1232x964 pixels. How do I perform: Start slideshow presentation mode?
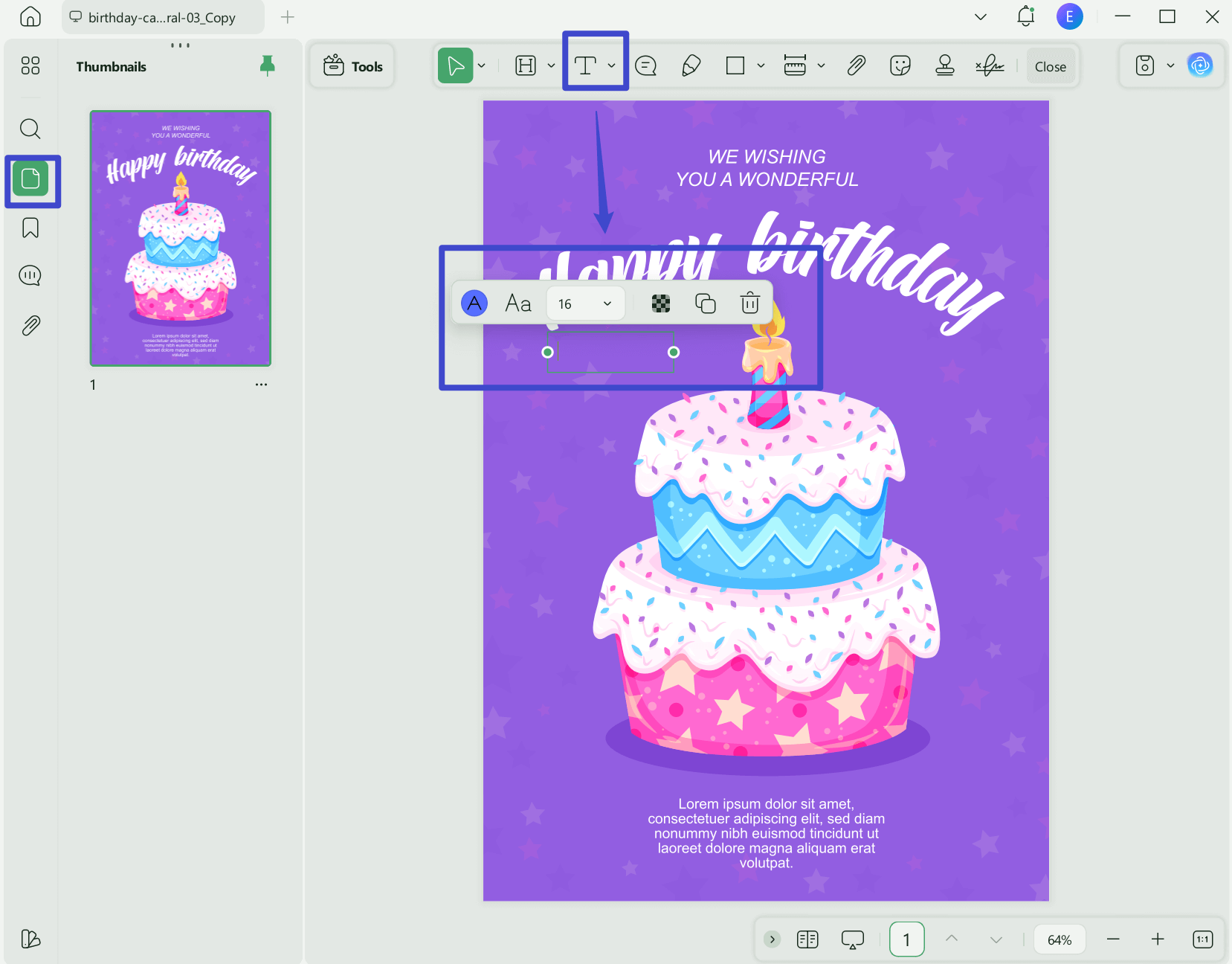click(x=853, y=939)
